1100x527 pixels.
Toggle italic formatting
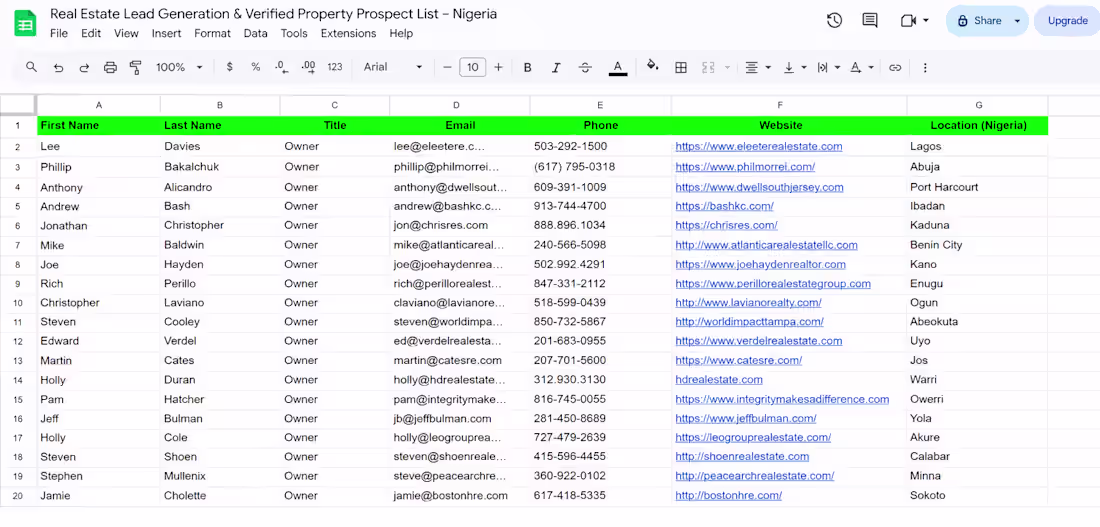tap(556, 67)
